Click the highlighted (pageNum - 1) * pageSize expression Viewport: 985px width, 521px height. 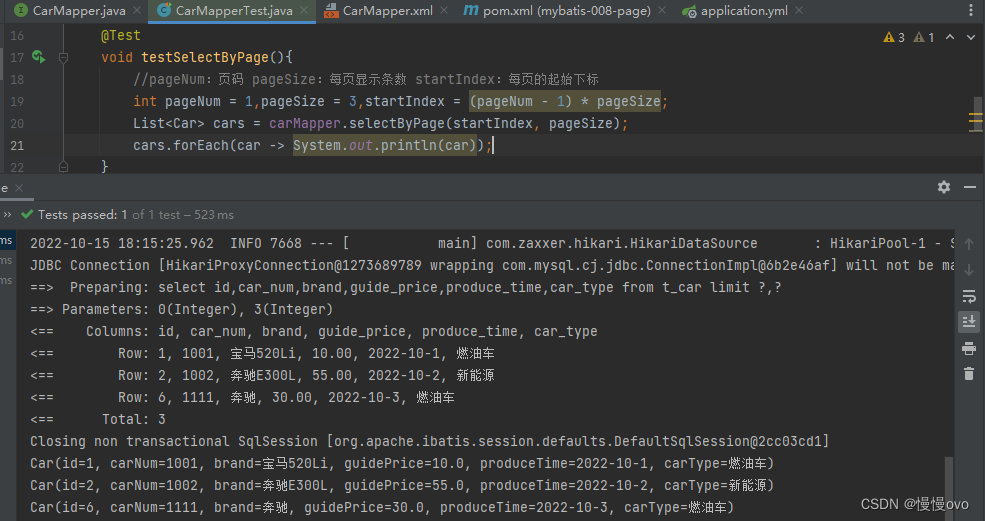click(x=565, y=101)
